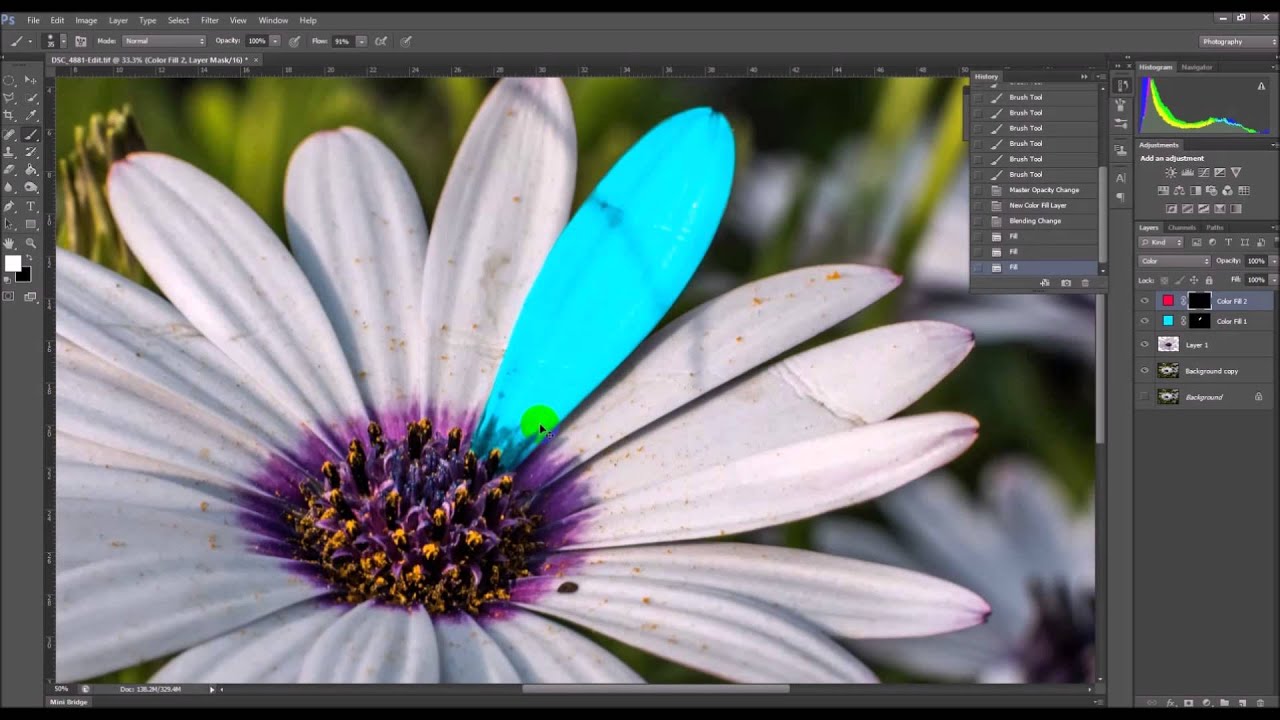Select the Horizontal Type tool

30,206
